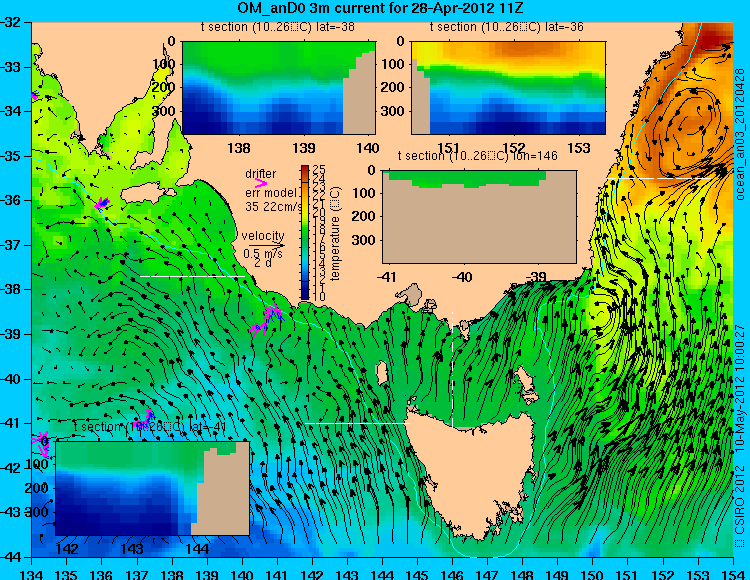This screenshot has width=750, height=580.
Task: Click the '136' longitude axis label
Action: tap(102, 574)
